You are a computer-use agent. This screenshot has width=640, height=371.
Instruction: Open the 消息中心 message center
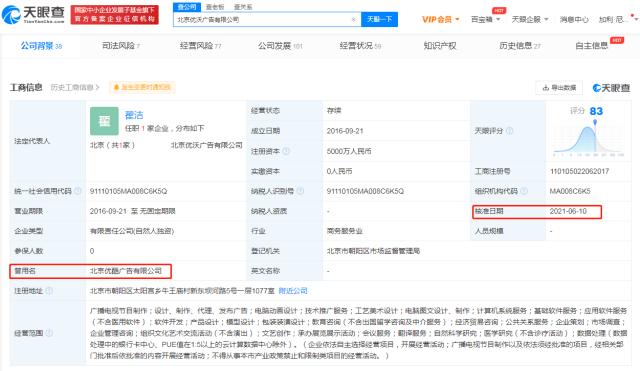pyautogui.click(x=574, y=19)
